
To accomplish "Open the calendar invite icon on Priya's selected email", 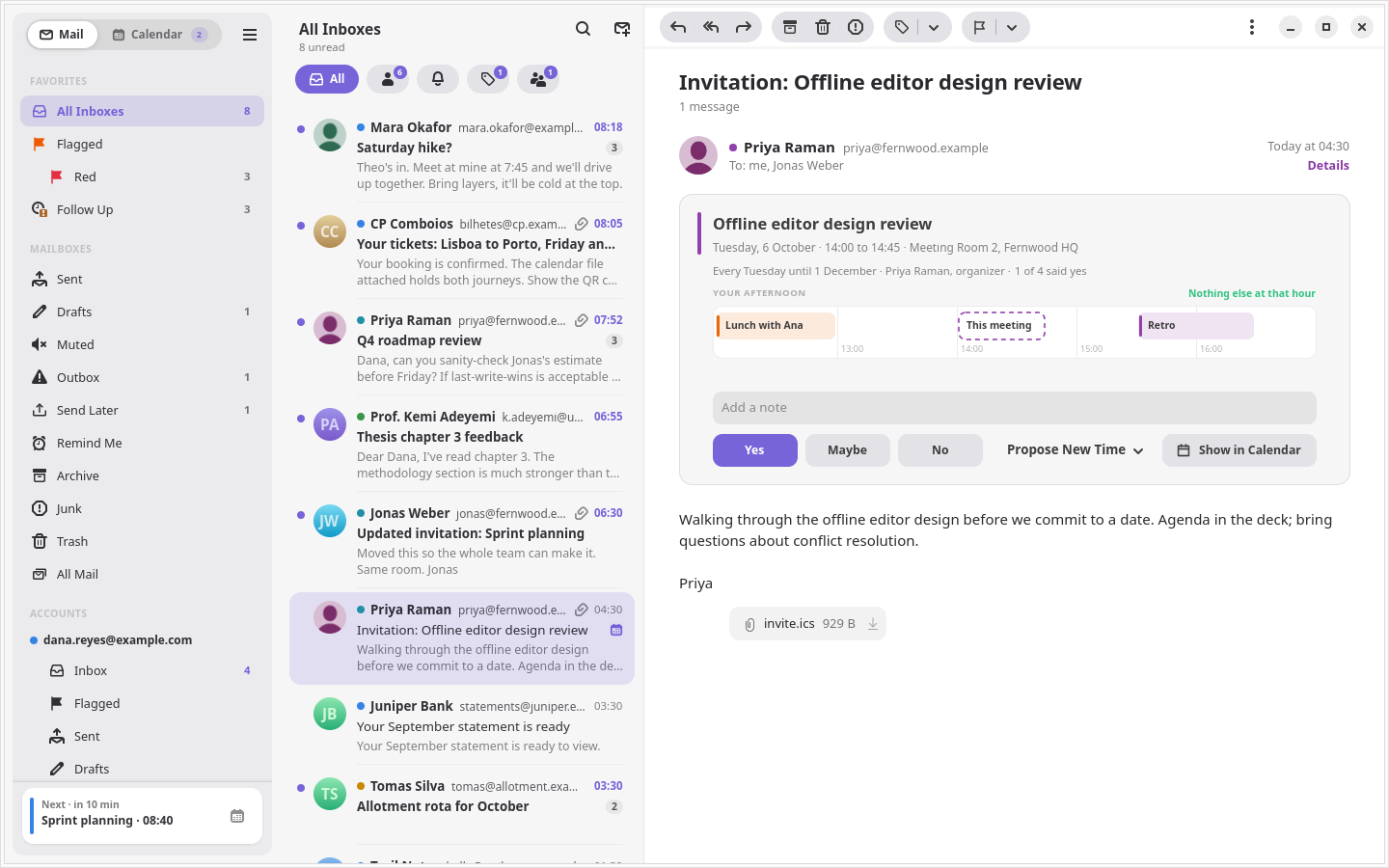I will [616, 631].
